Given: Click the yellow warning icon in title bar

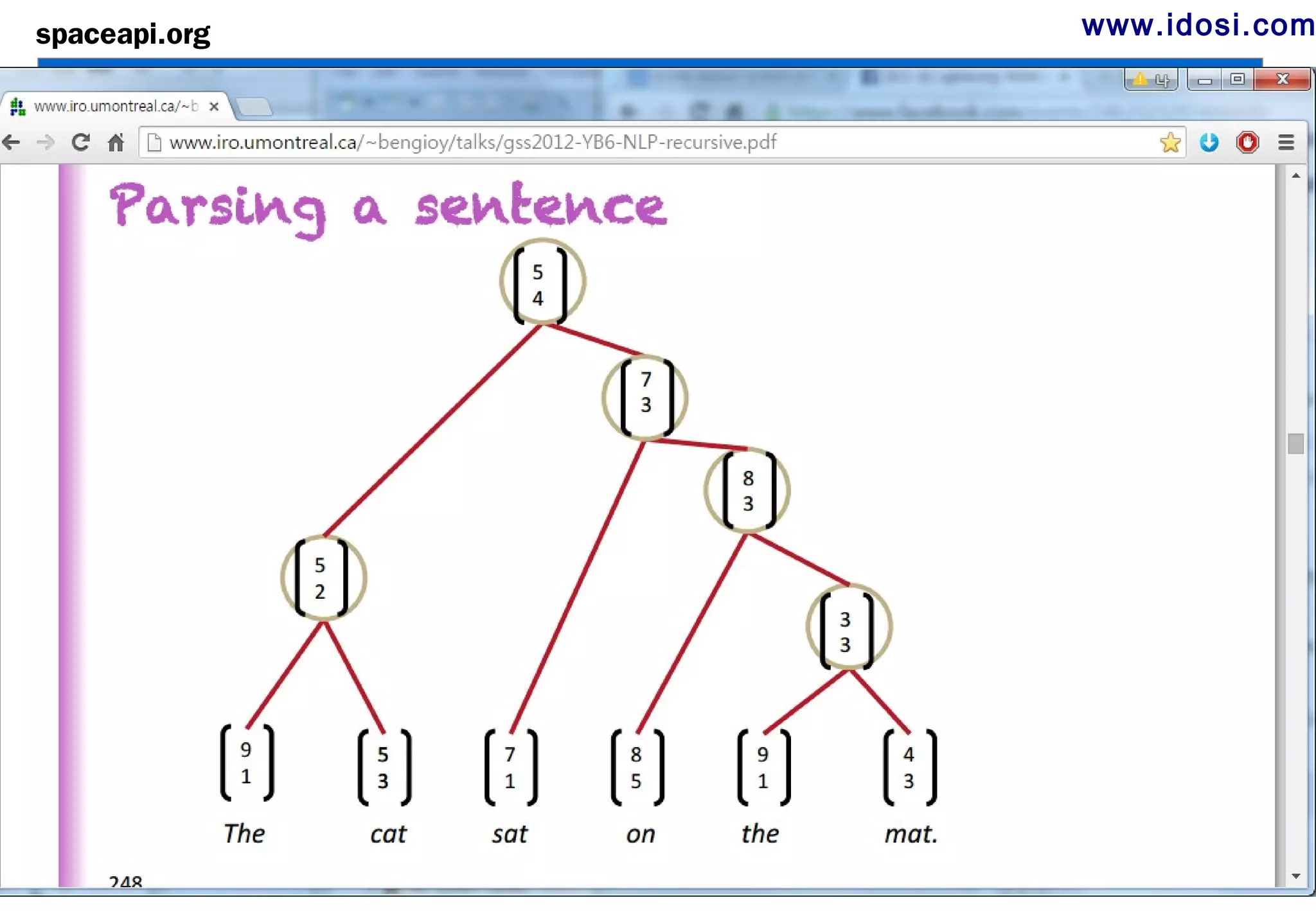Looking at the screenshot, I should point(1140,80).
